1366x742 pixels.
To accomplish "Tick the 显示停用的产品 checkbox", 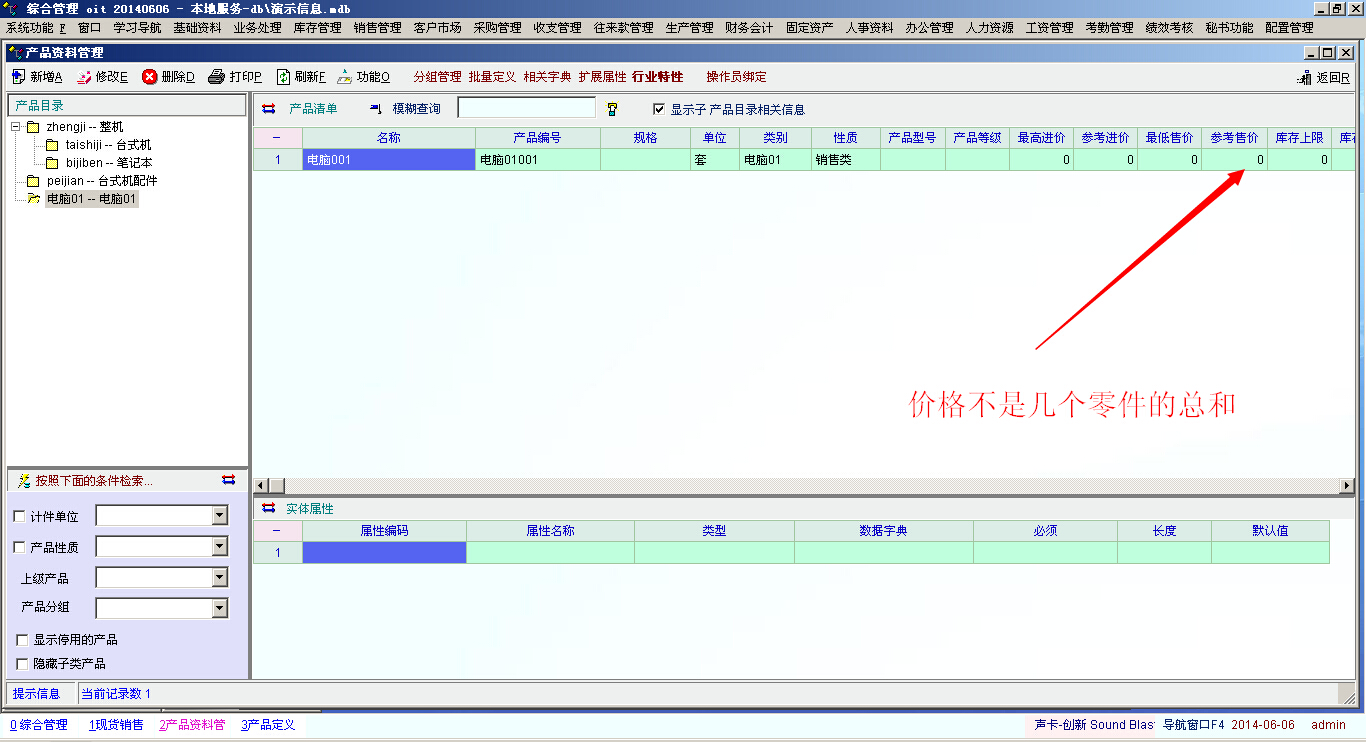I will click(x=22, y=640).
